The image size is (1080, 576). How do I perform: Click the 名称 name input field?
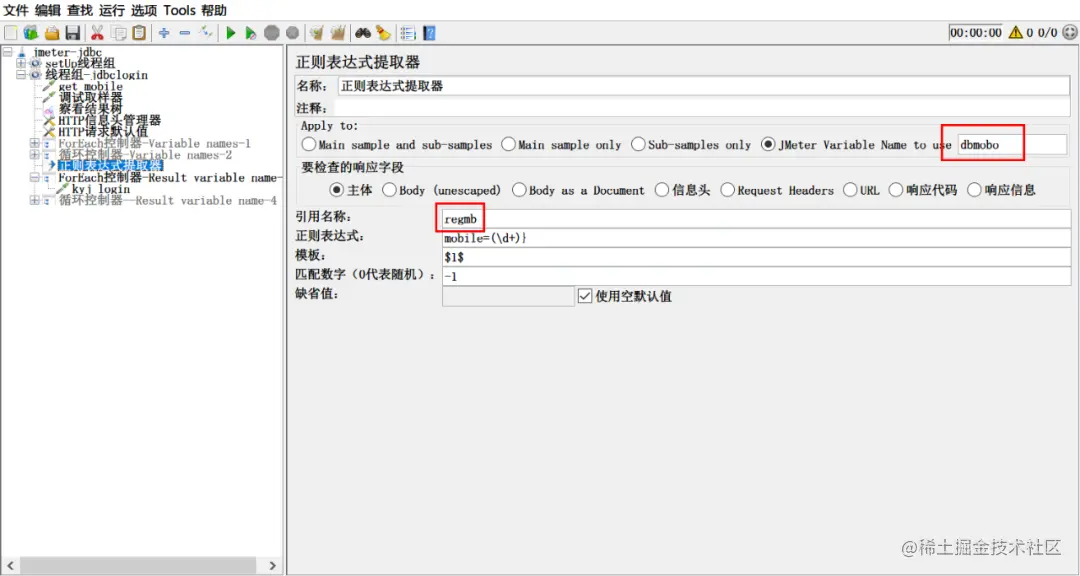(x=704, y=86)
